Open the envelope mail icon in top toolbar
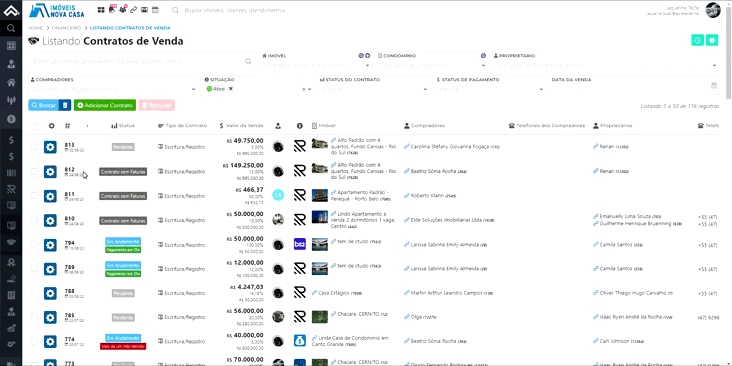This screenshot has height=366, width=732. coord(144,10)
